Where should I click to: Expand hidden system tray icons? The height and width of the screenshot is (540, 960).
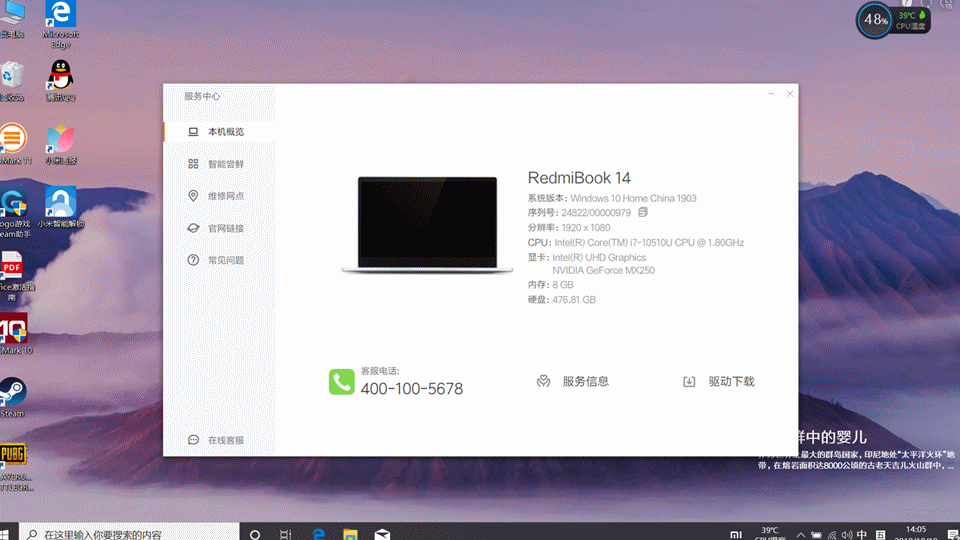point(800,535)
